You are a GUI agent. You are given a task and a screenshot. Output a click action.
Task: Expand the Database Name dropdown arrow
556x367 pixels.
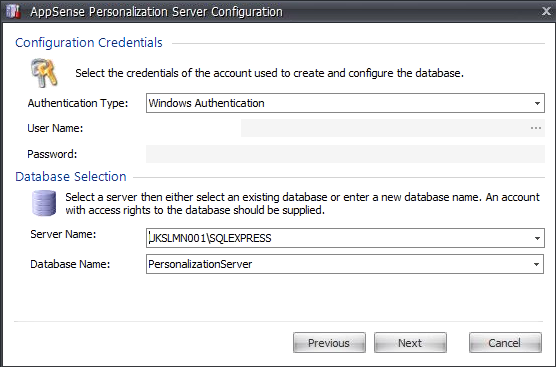click(x=536, y=264)
